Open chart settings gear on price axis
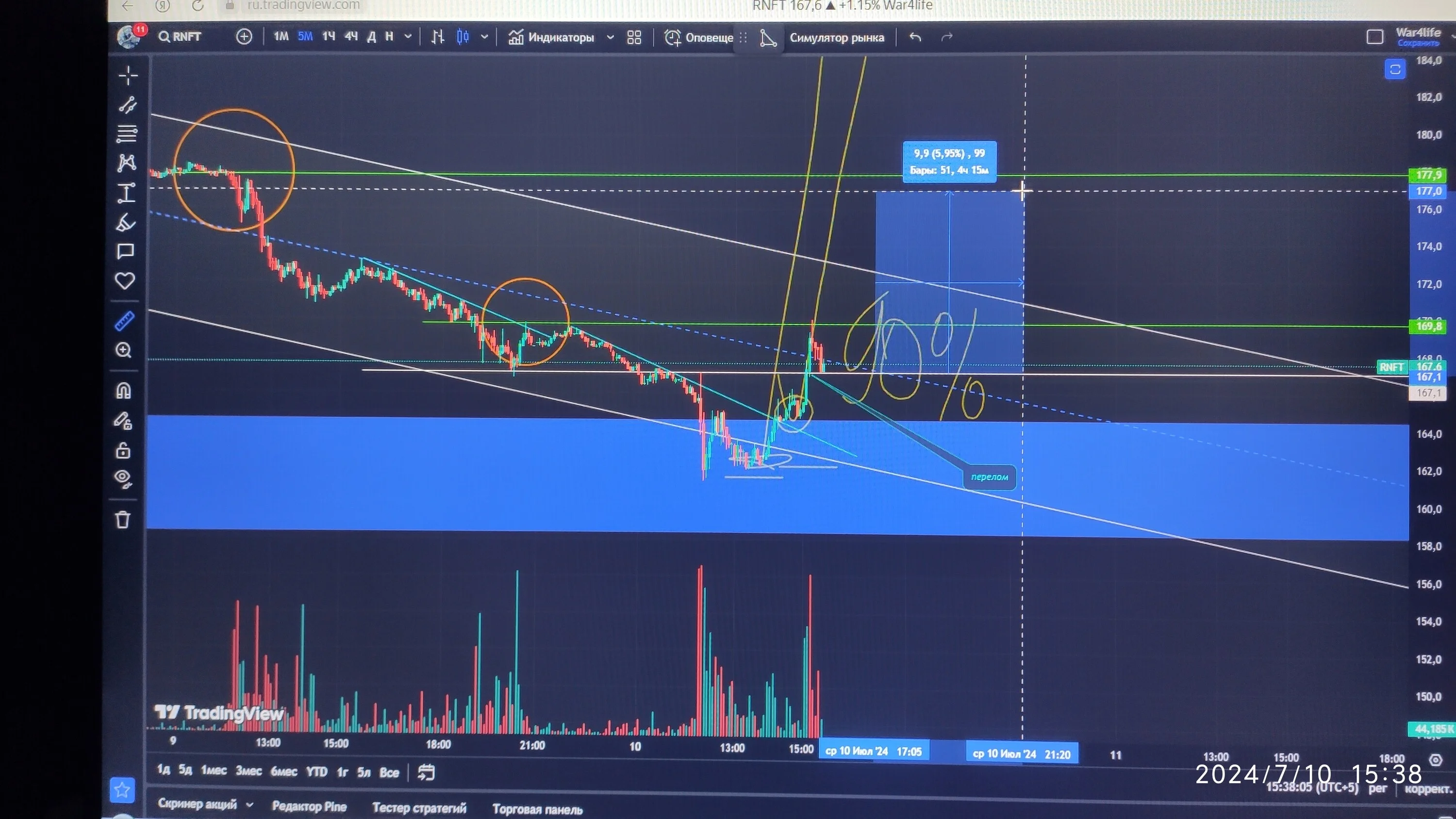This screenshot has height=819, width=1456. pyautogui.click(x=1436, y=760)
